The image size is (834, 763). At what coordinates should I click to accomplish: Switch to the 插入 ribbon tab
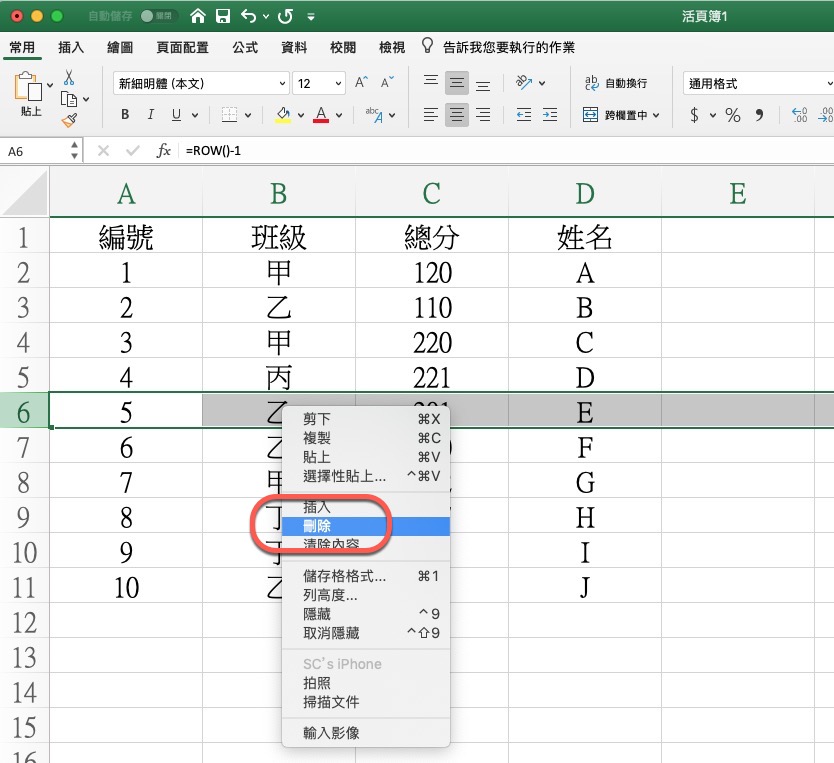point(71,47)
